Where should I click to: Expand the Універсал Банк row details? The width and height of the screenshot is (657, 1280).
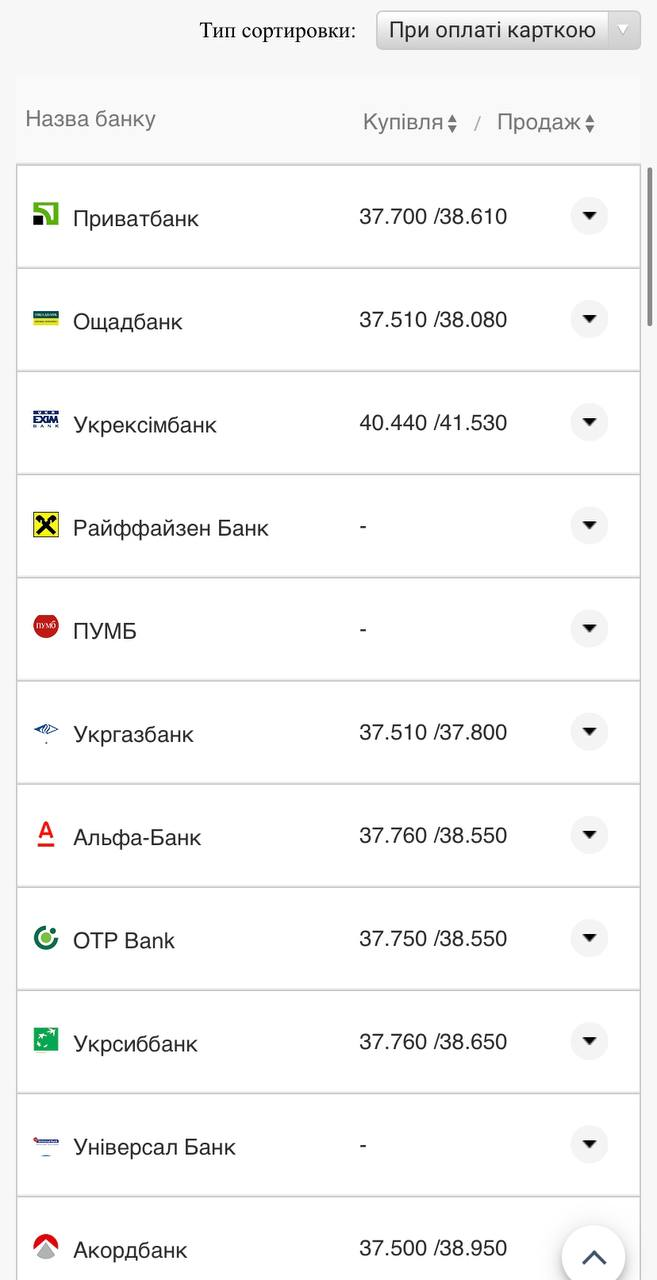click(x=589, y=1144)
